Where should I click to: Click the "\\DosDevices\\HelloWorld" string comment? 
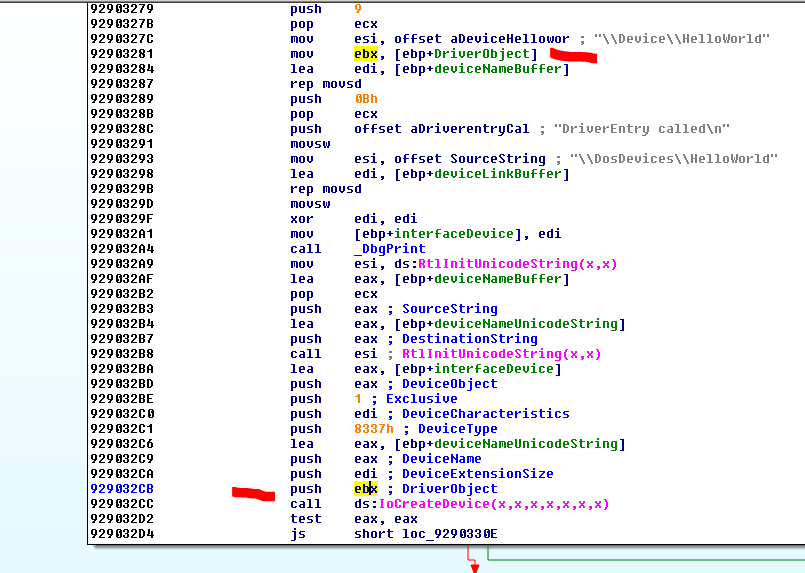(674, 159)
